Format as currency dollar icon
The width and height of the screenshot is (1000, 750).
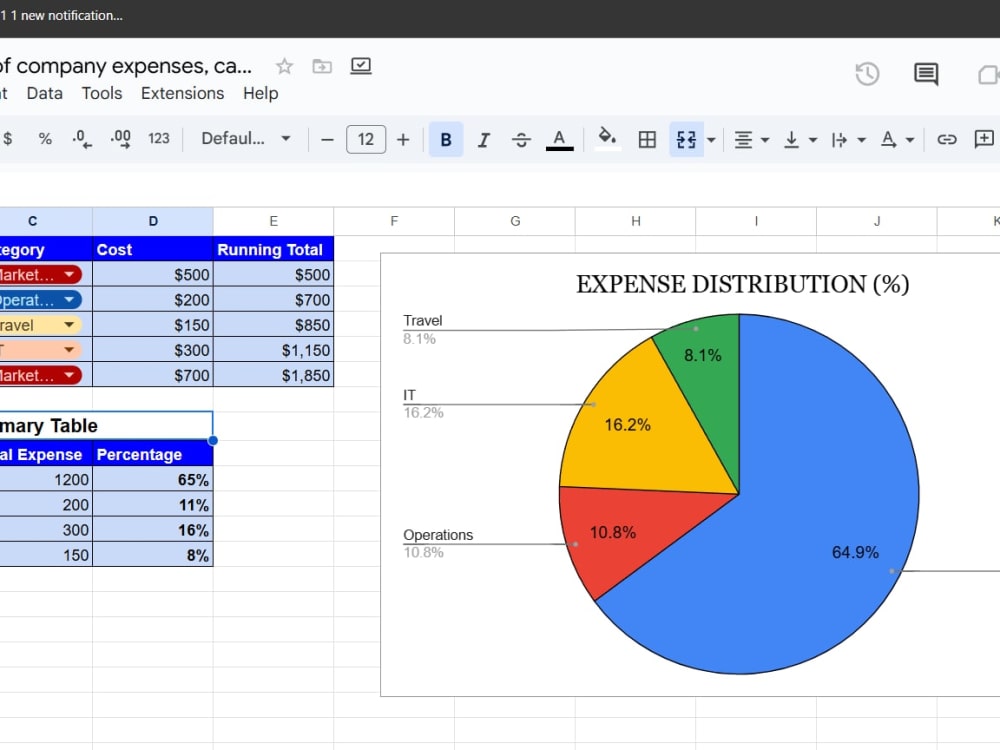pyautogui.click(x=8, y=138)
